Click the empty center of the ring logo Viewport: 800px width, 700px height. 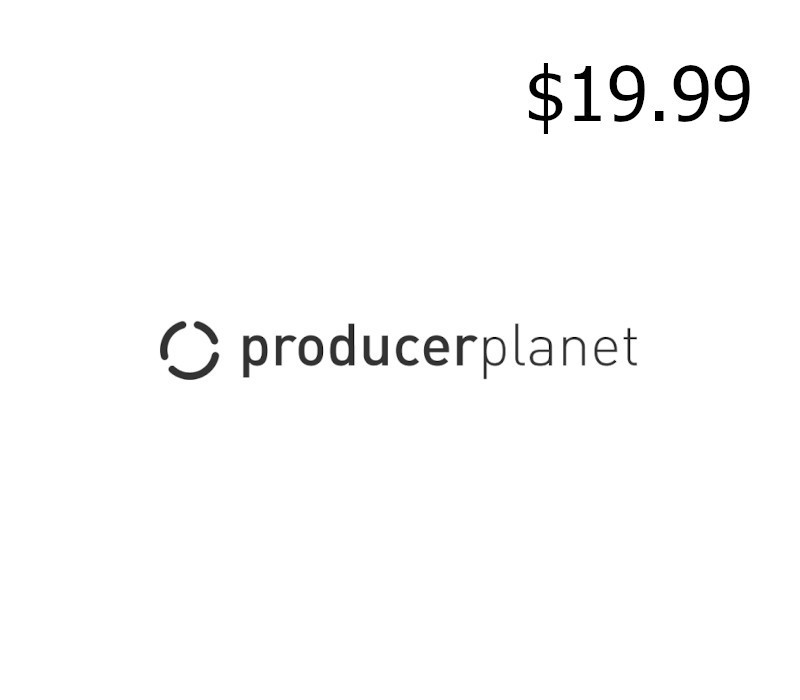[189, 350]
